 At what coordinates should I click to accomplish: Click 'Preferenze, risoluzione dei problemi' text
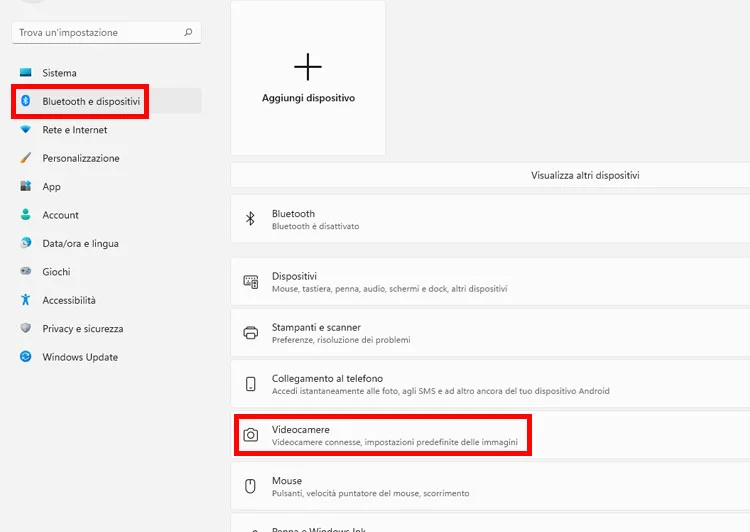[341, 340]
